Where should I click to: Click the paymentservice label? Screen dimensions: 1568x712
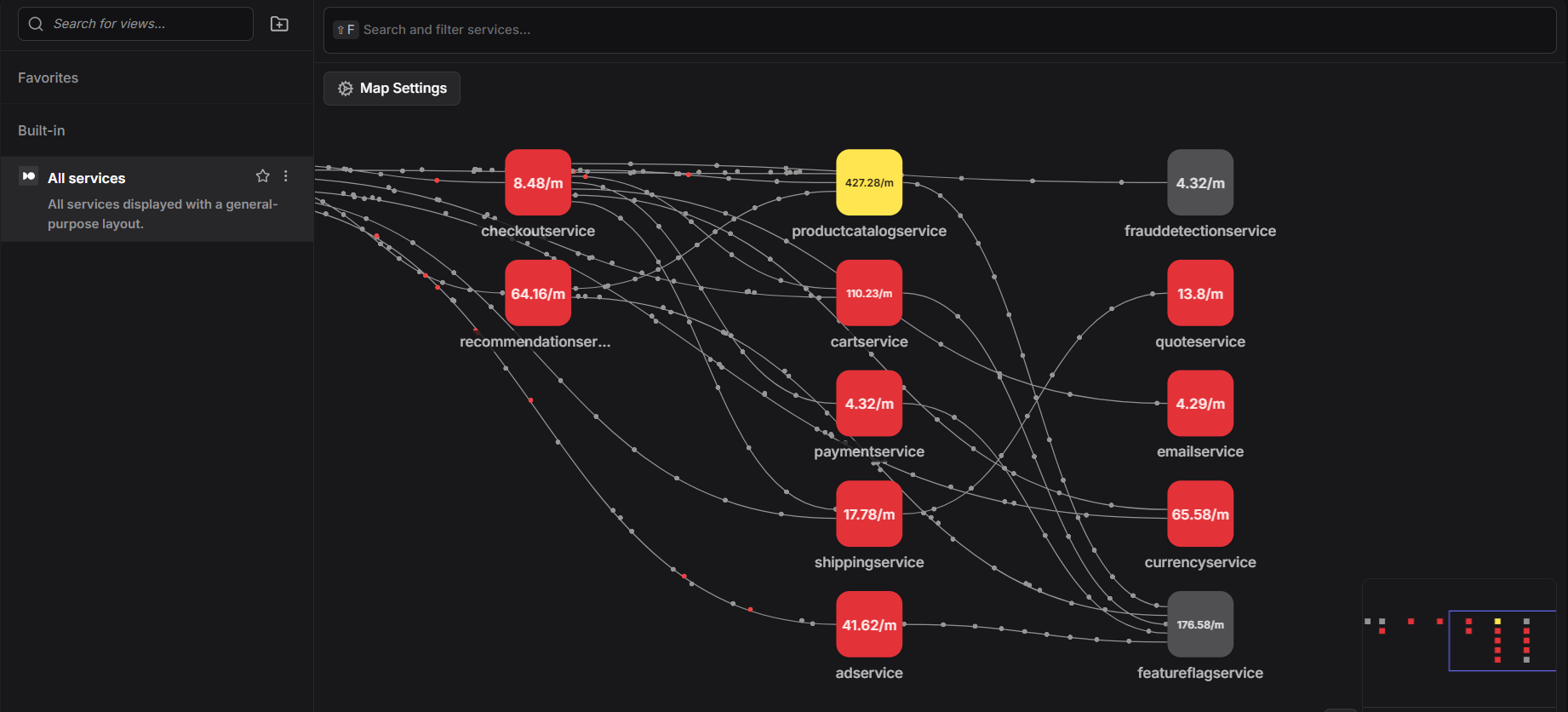(869, 451)
